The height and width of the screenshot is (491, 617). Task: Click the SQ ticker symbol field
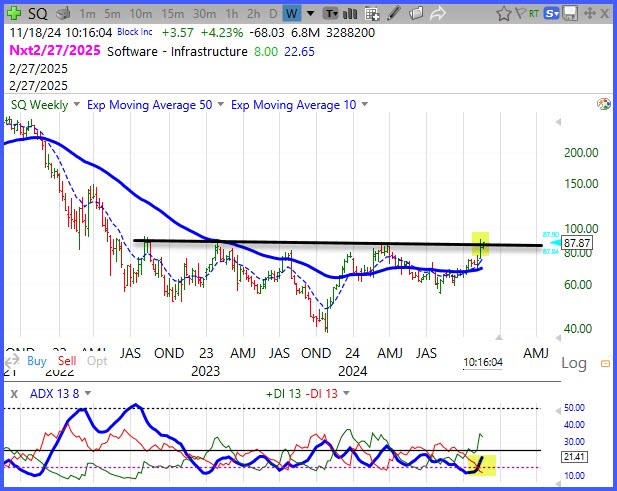38,14
